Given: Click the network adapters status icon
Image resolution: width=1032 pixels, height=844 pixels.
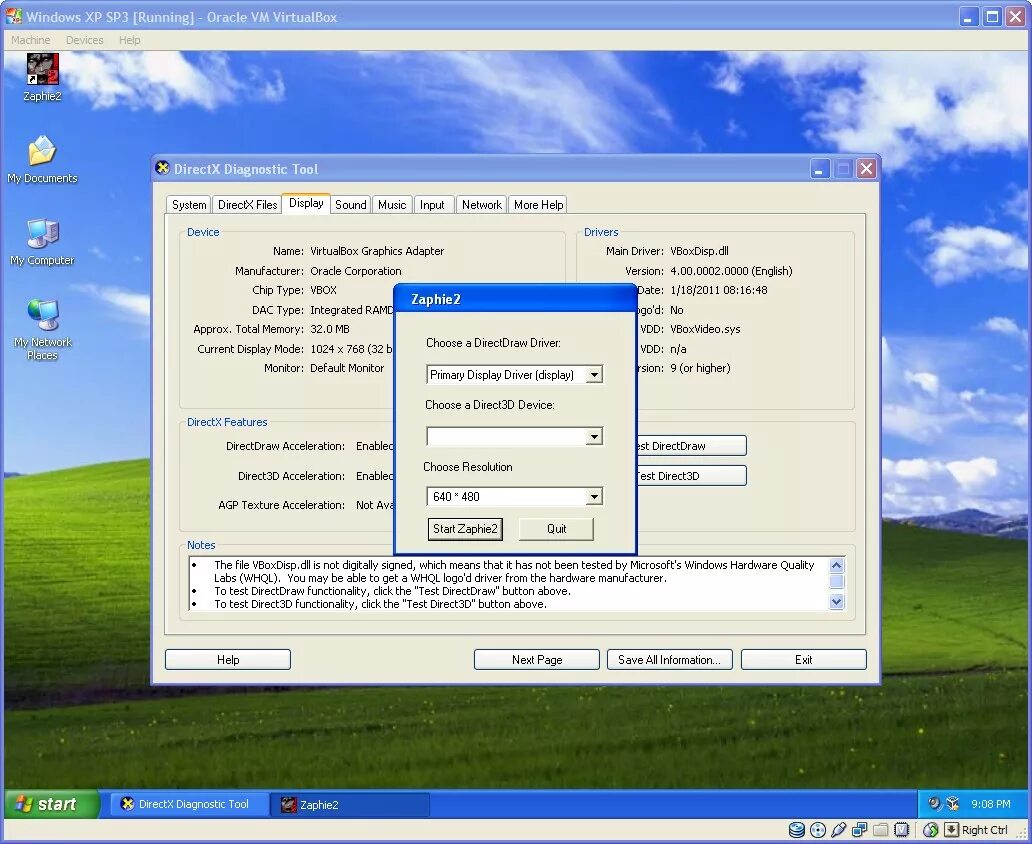Looking at the screenshot, I should tap(860, 830).
